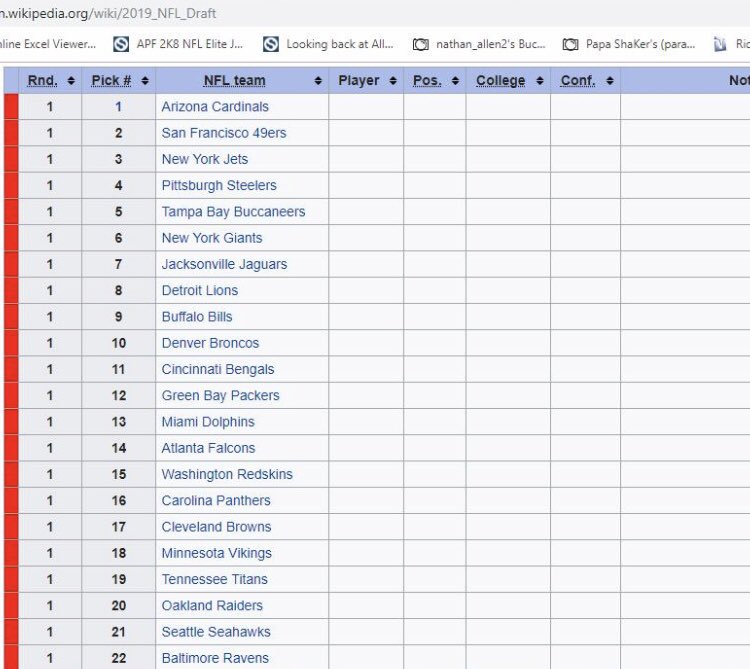
Task: Open the Pittsburgh Steelers link
Action: coord(219,186)
